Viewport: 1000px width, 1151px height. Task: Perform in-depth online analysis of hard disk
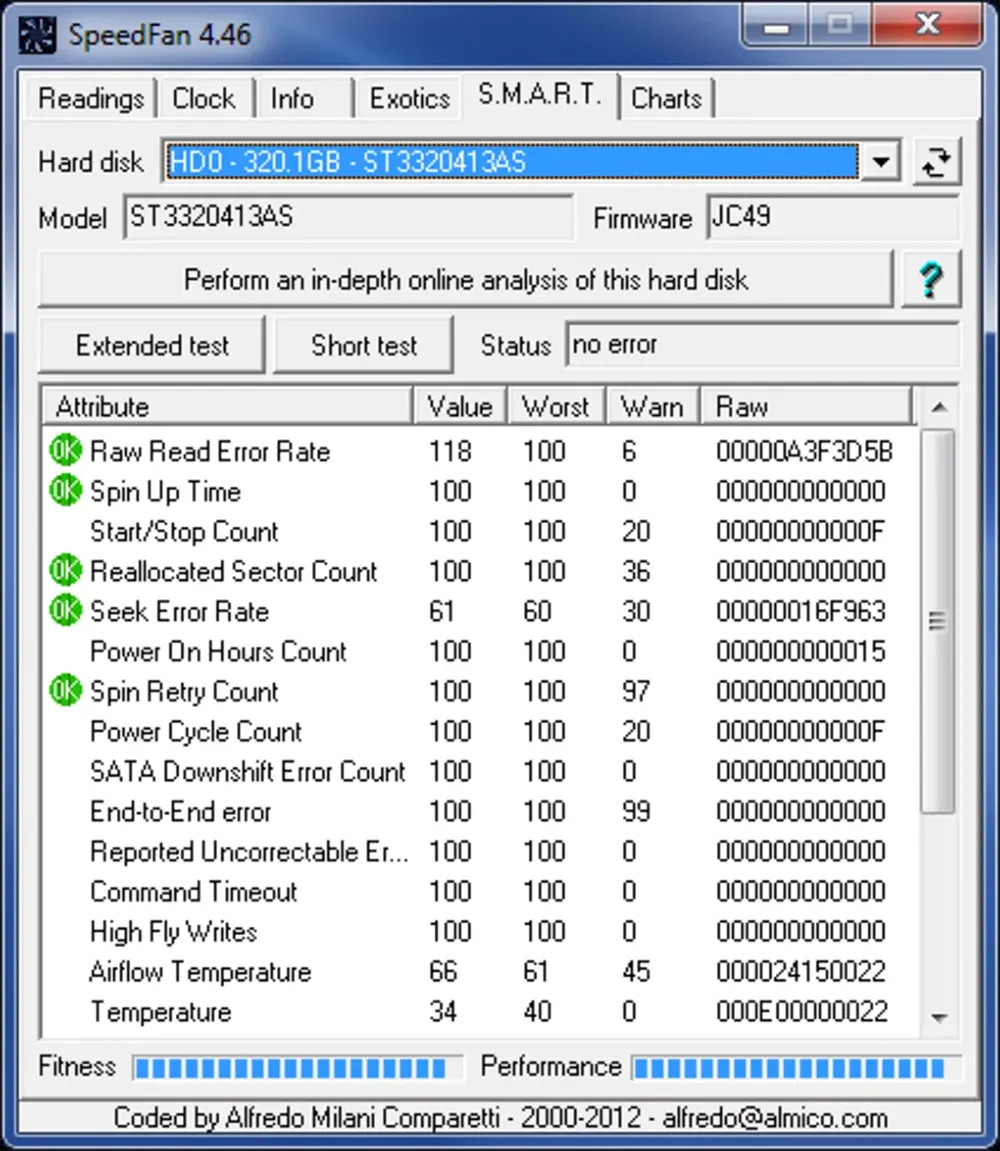[465, 280]
